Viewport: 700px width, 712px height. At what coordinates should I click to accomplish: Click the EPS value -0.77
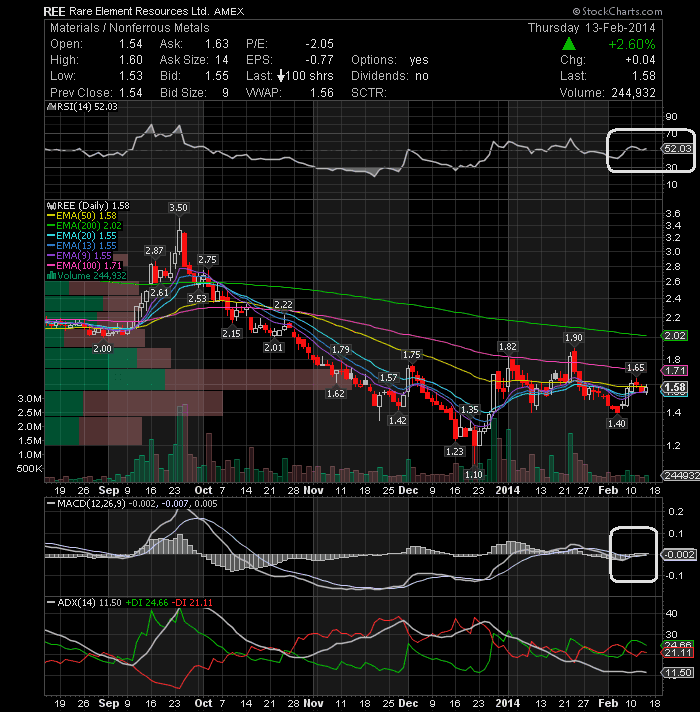319,60
